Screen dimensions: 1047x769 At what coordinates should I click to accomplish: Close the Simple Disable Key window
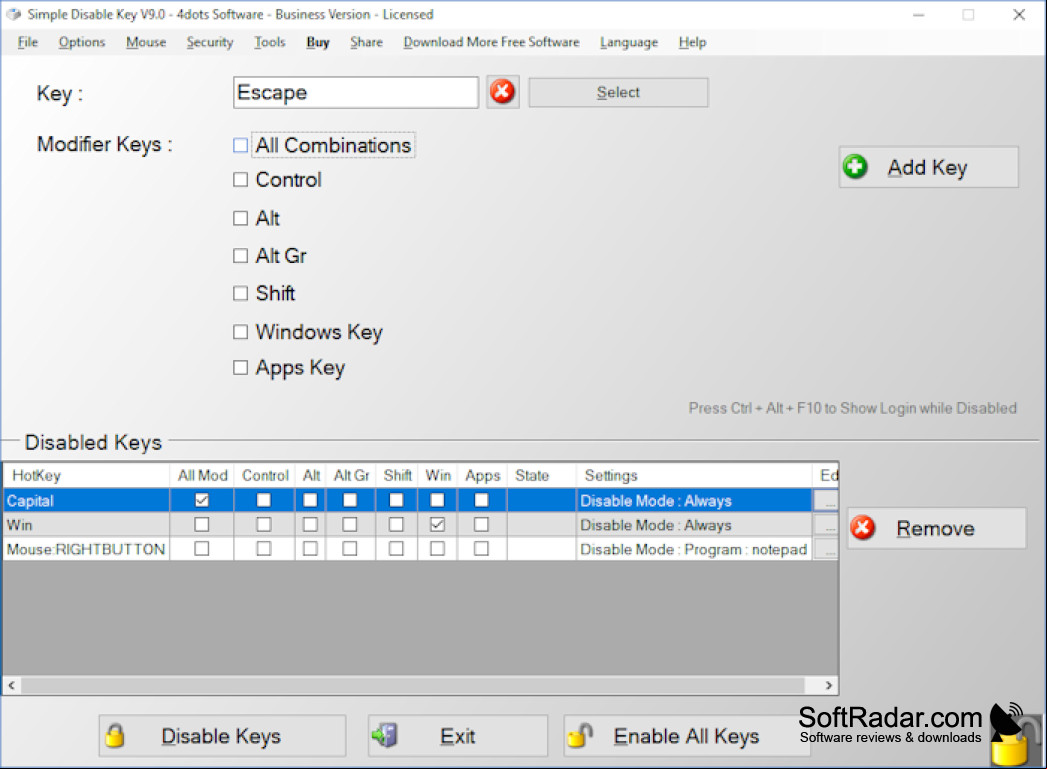(1019, 15)
